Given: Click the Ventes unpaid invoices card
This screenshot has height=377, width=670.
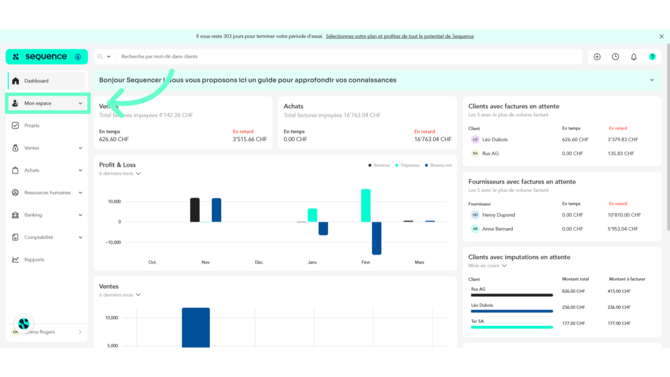Looking at the screenshot, I should tap(183, 123).
